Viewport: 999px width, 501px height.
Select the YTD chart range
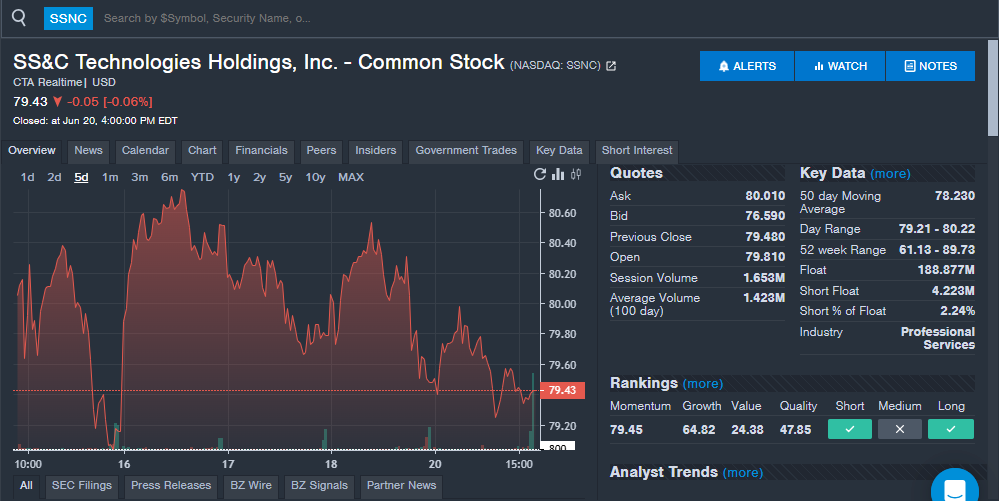pyautogui.click(x=203, y=177)
